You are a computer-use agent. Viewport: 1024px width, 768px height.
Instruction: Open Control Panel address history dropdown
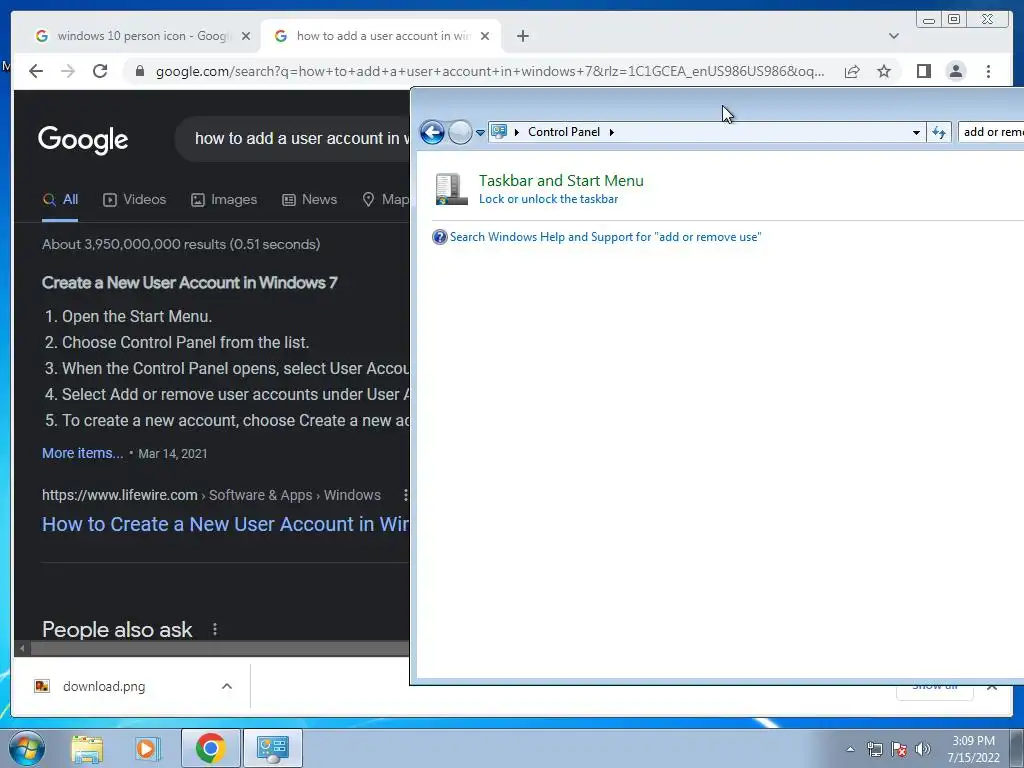click(916, 133)
